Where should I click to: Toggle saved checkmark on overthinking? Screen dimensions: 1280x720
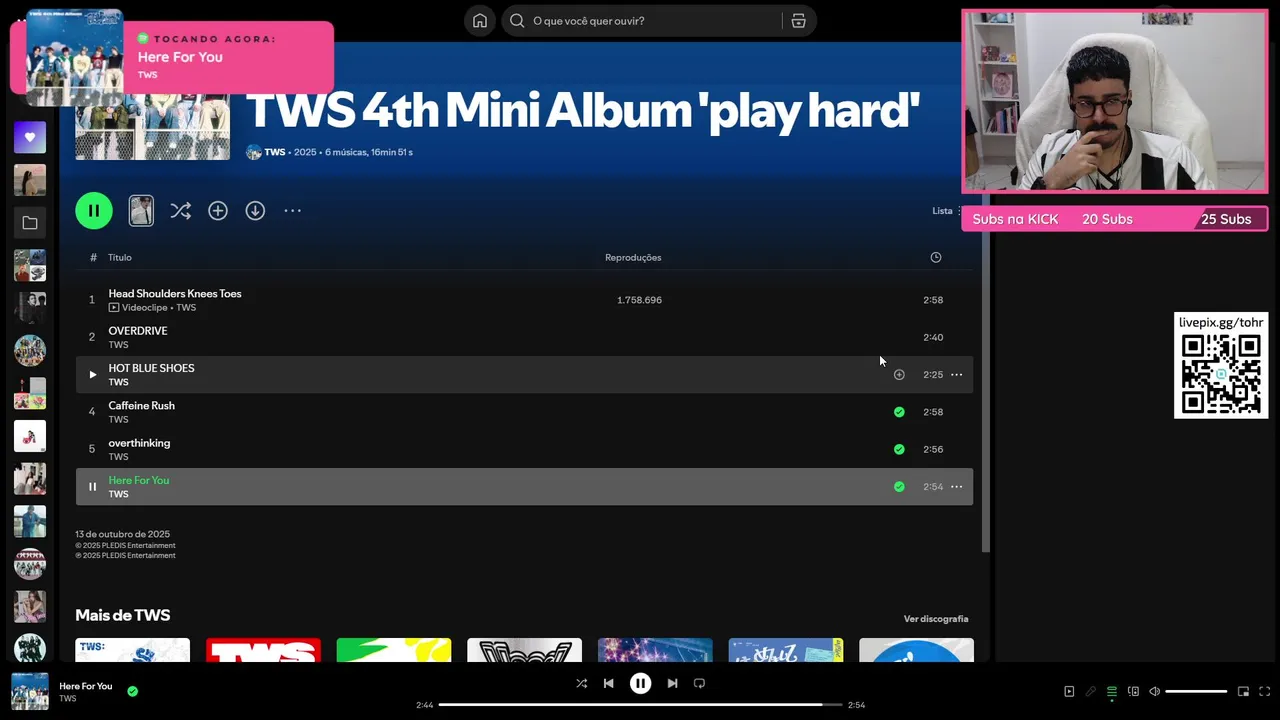pos(899,449)
